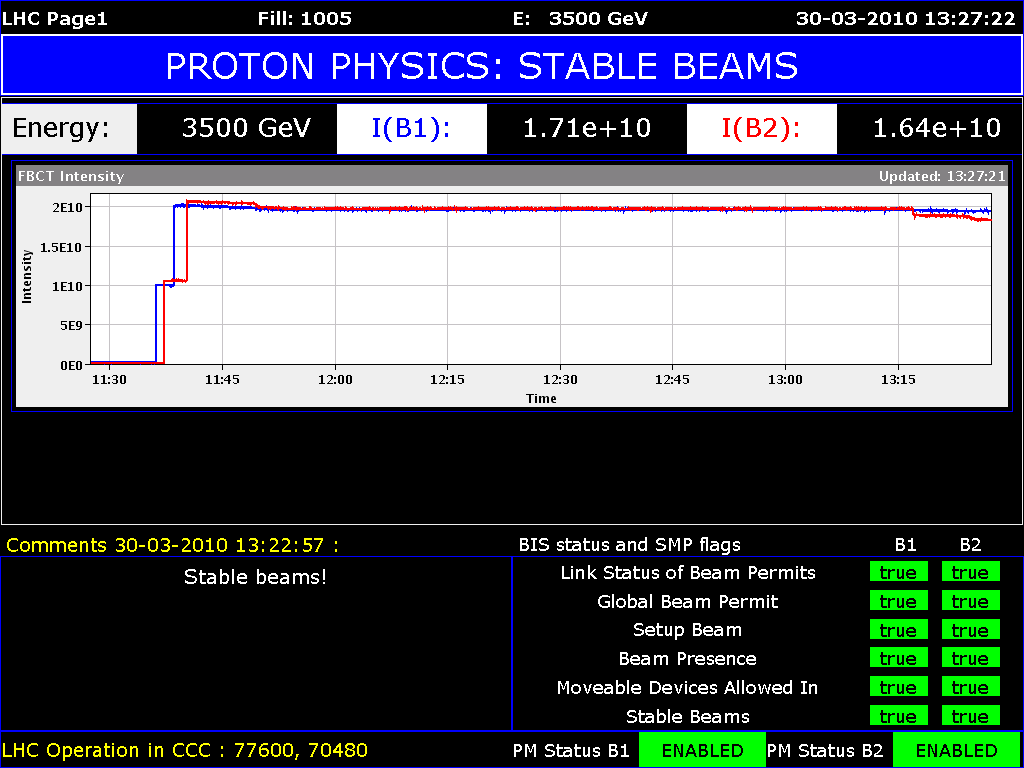This screenshot has width=1024, height=768.
Task: Click the PM Status B2 ENABLED indicator
Action: (x=956, y=750)
